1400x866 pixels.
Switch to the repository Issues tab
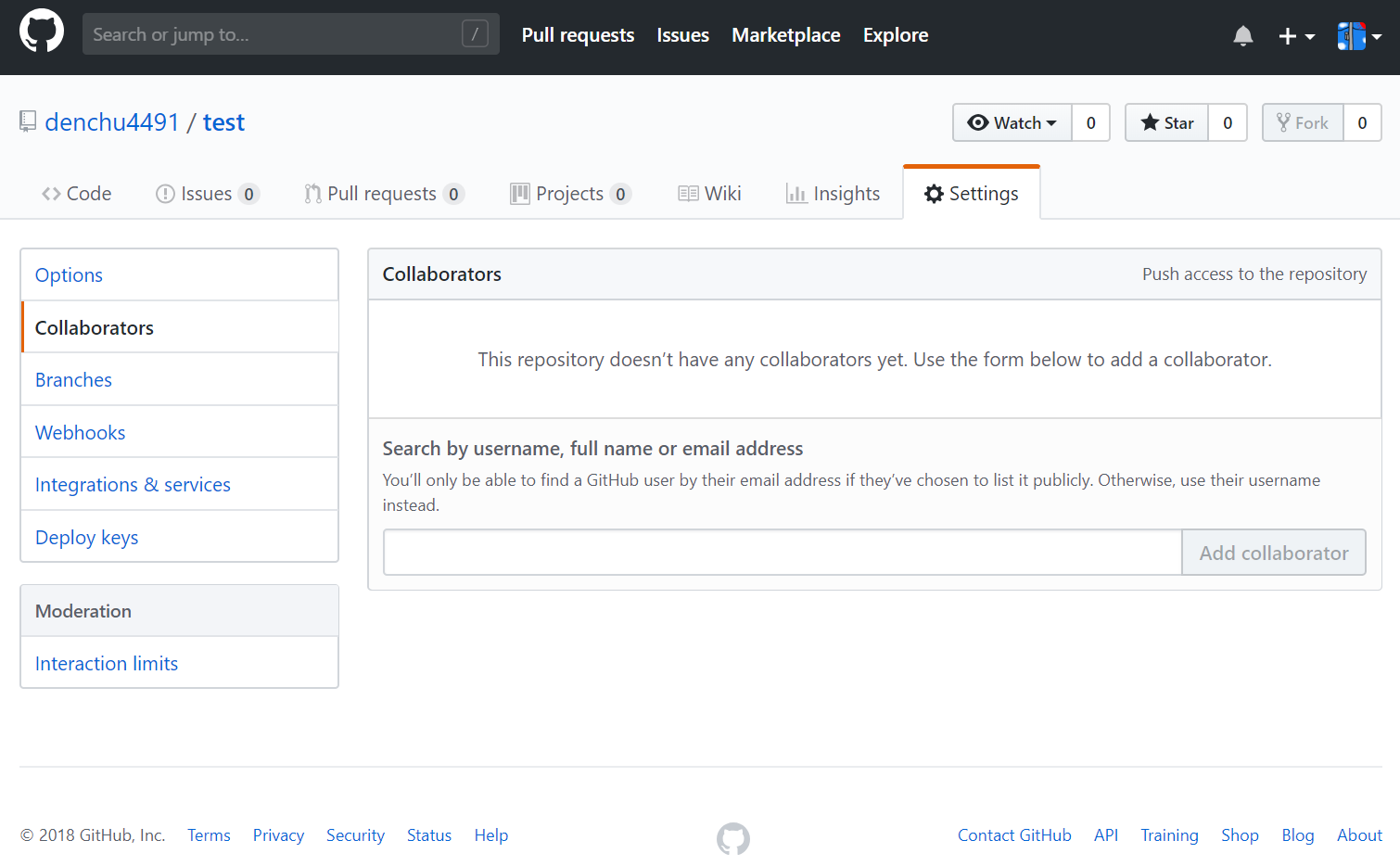click(207, 194)
